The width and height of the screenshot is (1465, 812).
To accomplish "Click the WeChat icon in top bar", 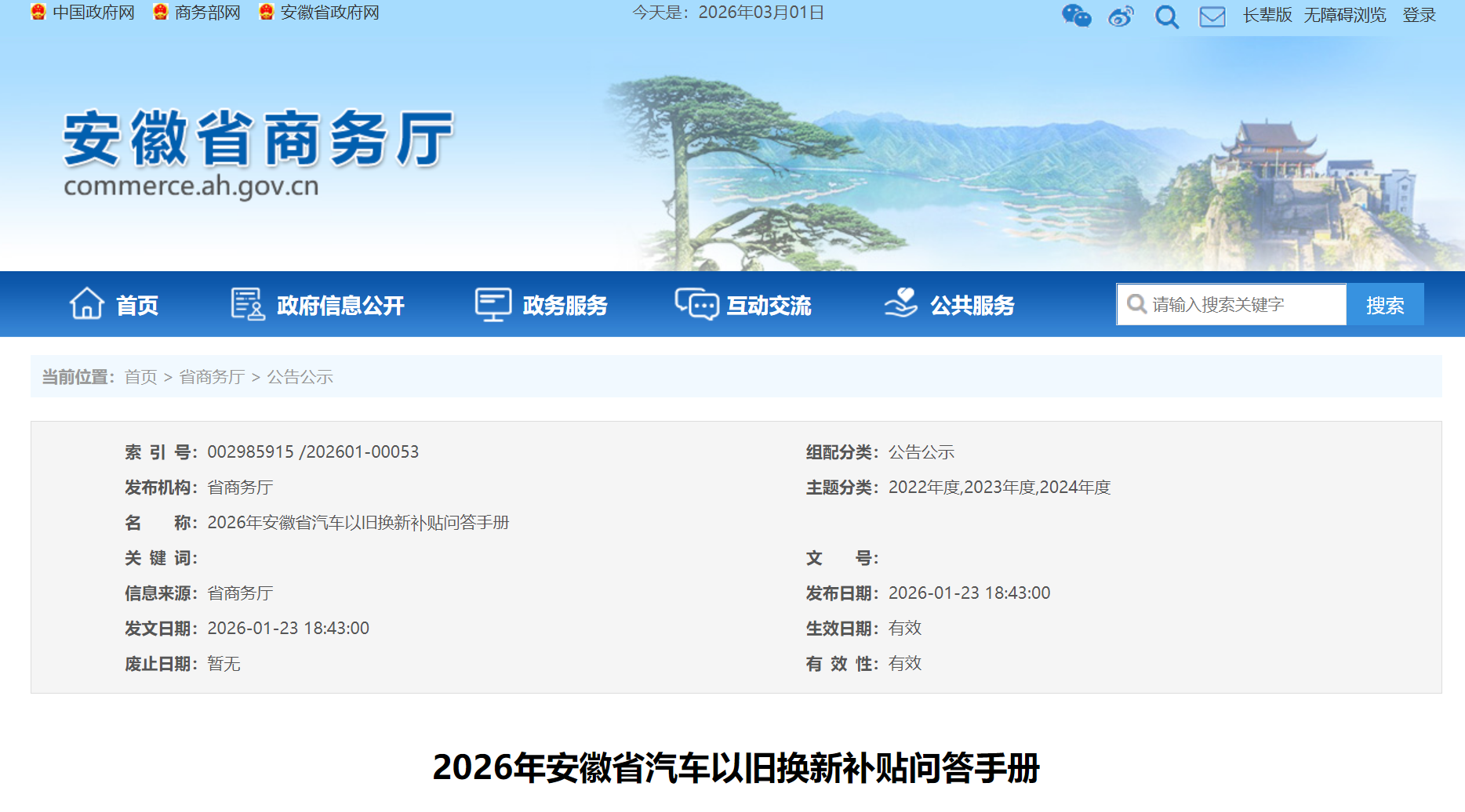I will [x=1076, y=16].
